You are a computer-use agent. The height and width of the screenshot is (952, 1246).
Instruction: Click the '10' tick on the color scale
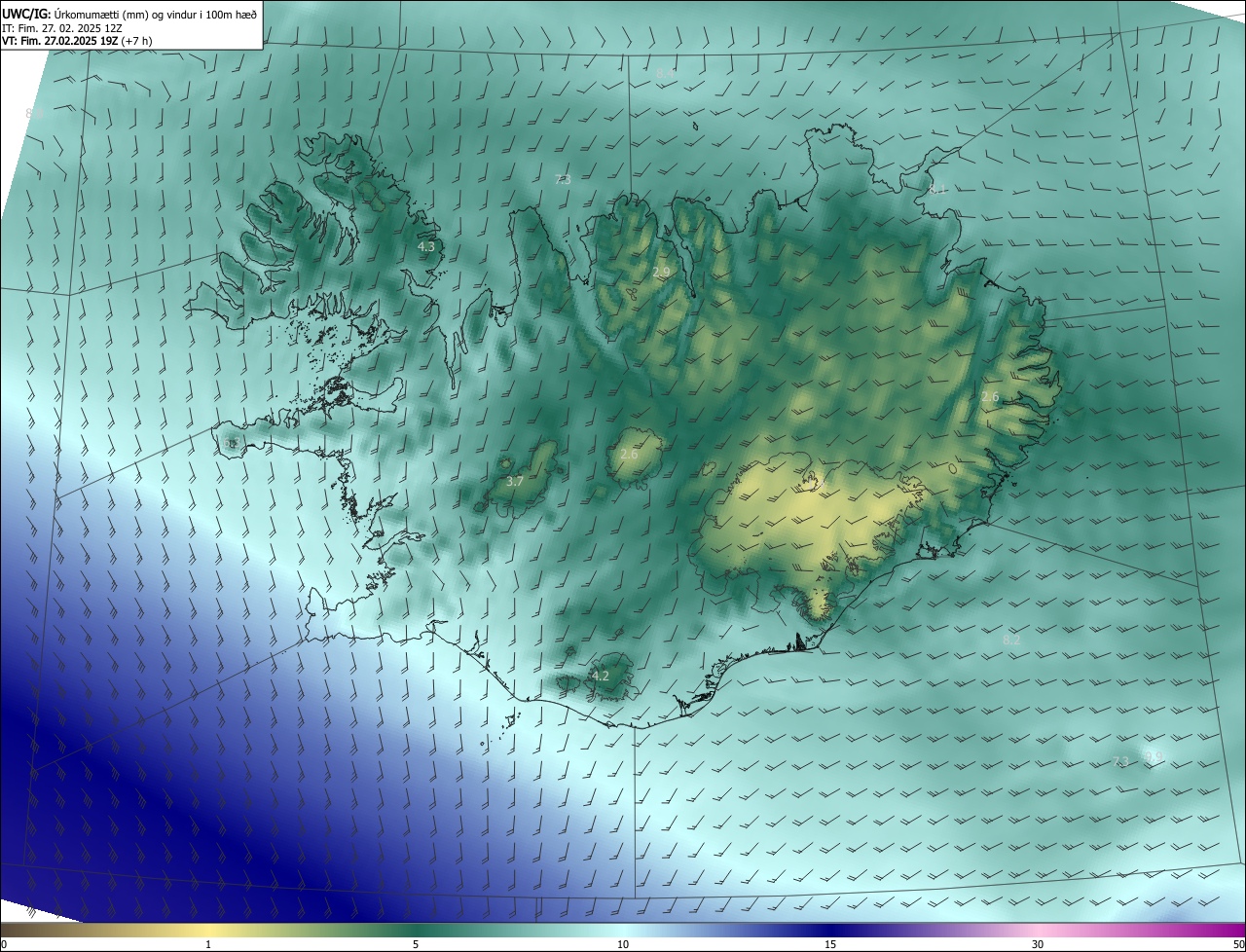pyautogui.click(x=623, y=944)
